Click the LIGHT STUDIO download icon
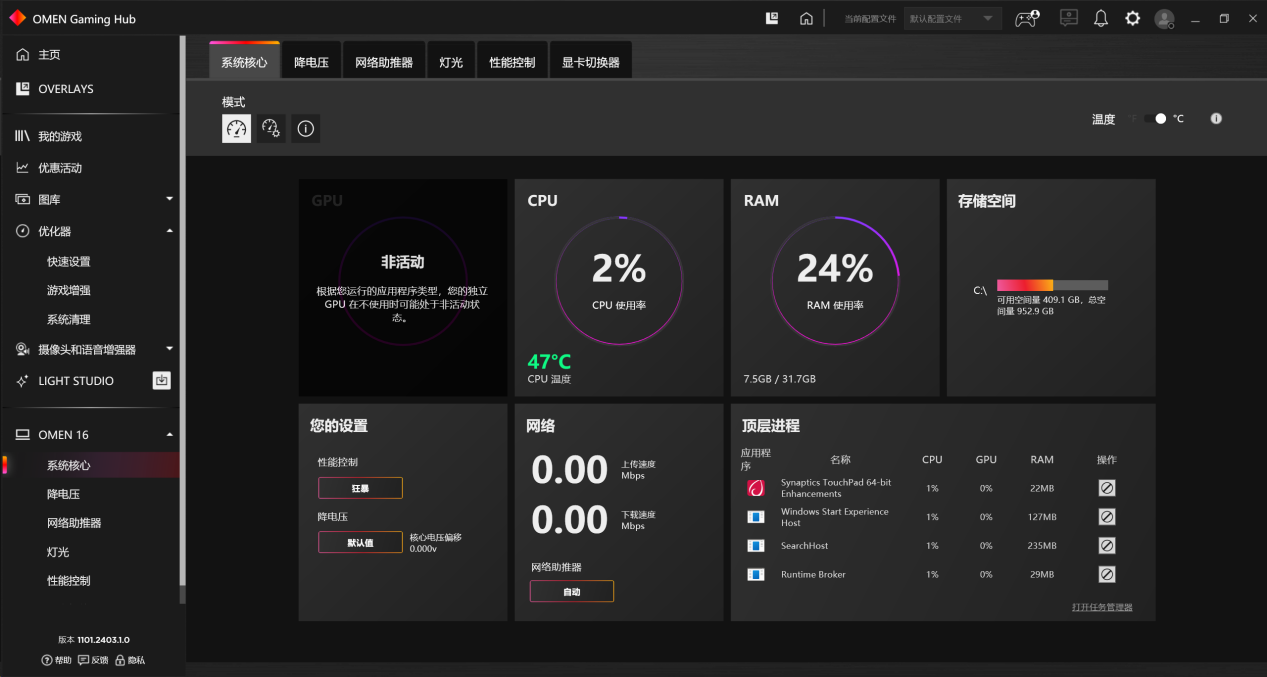The height and width of the screenshot is (677, 1267). click(161, 380)
